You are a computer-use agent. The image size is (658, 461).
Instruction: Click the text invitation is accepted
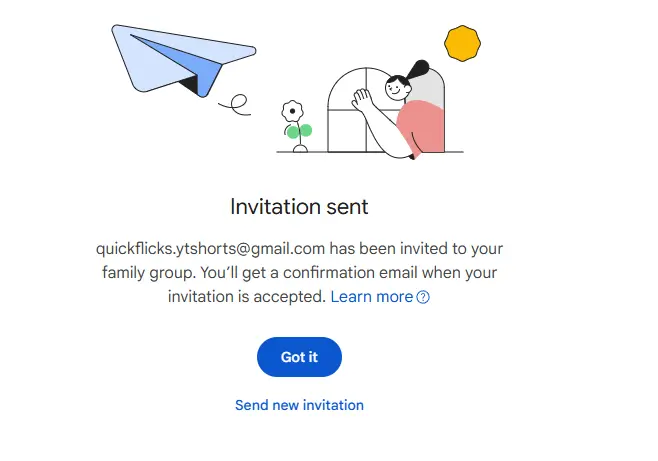click(x=247, y=297)
